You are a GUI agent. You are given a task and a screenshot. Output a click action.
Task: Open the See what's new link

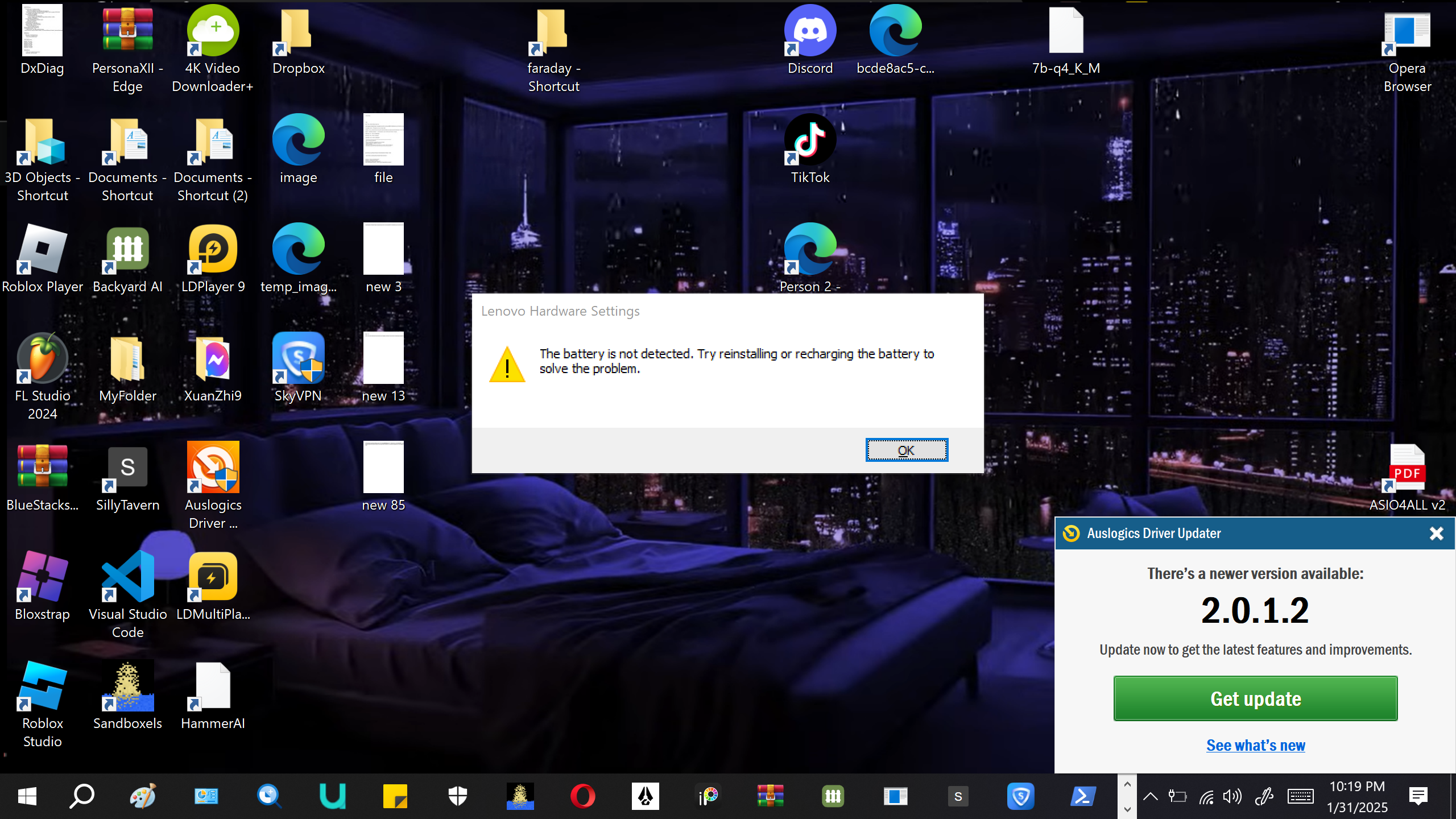point(1255,745)
